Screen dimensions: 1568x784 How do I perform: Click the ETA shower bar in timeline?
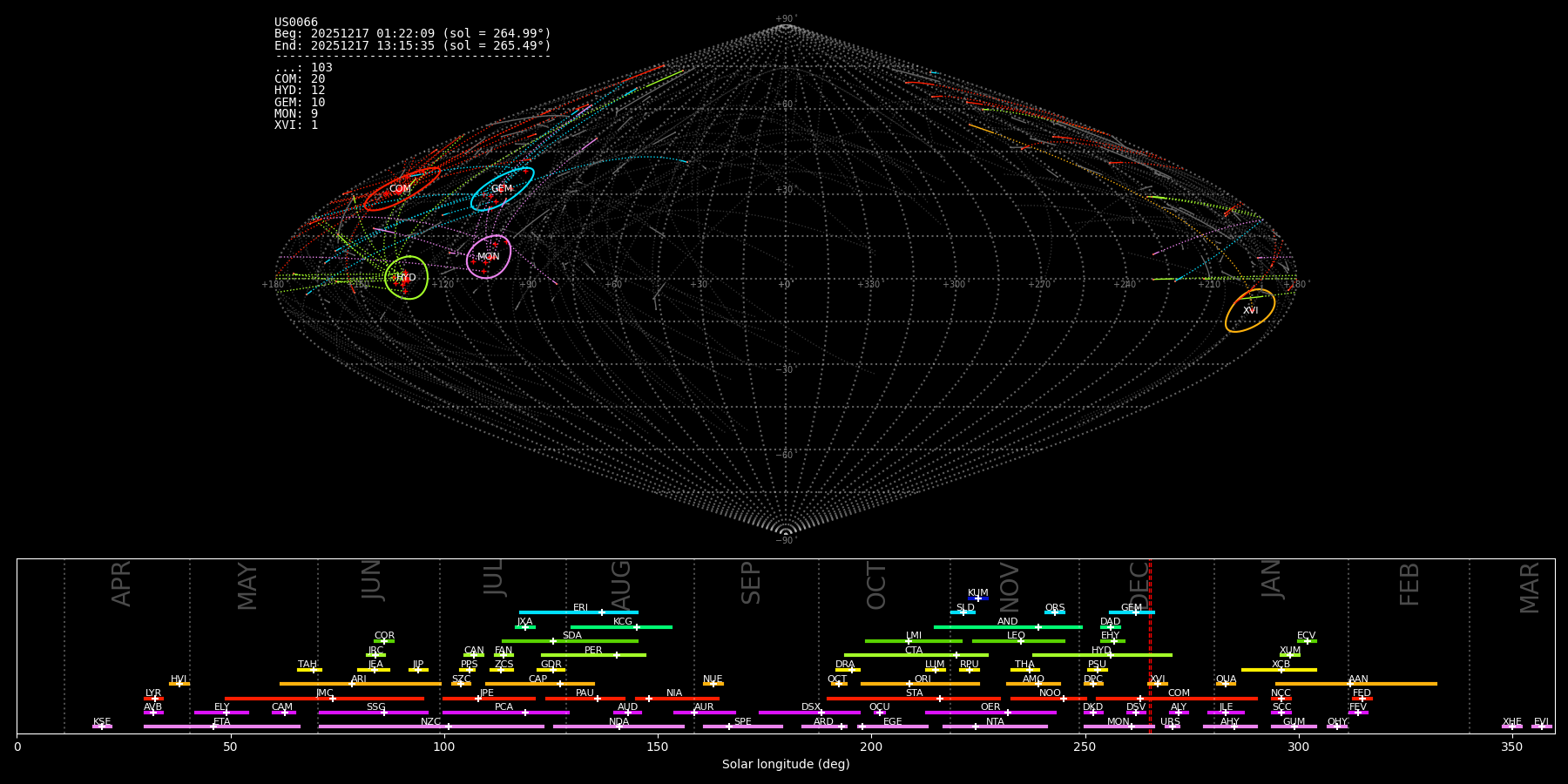pyautogui.click(x=222, y=727)
